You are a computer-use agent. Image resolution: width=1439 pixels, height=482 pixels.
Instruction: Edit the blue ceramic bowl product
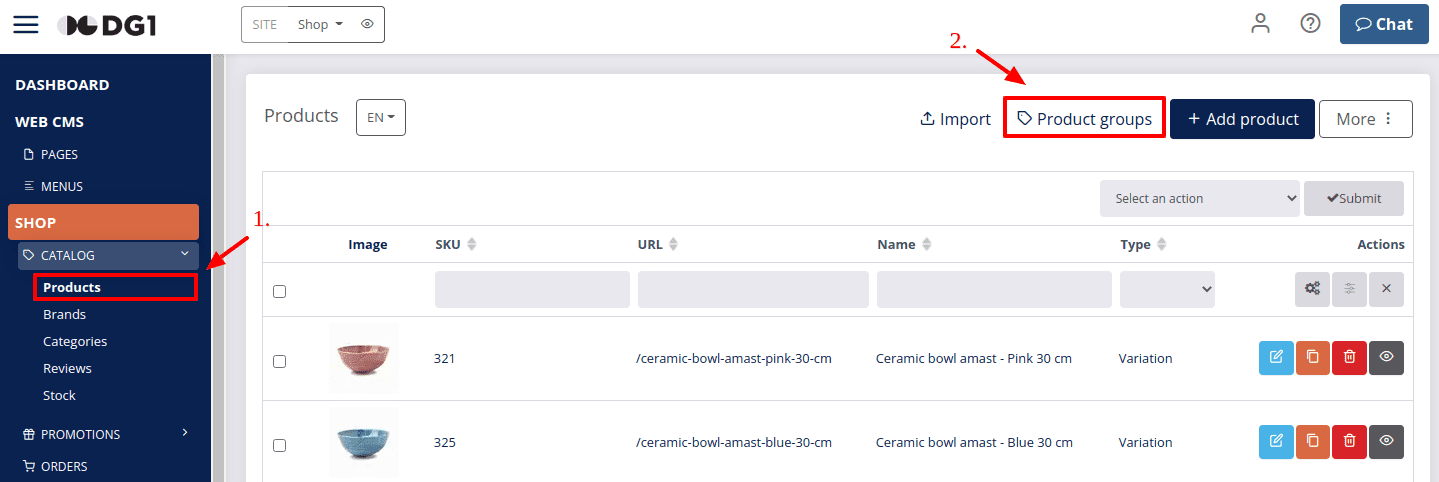1276,441
